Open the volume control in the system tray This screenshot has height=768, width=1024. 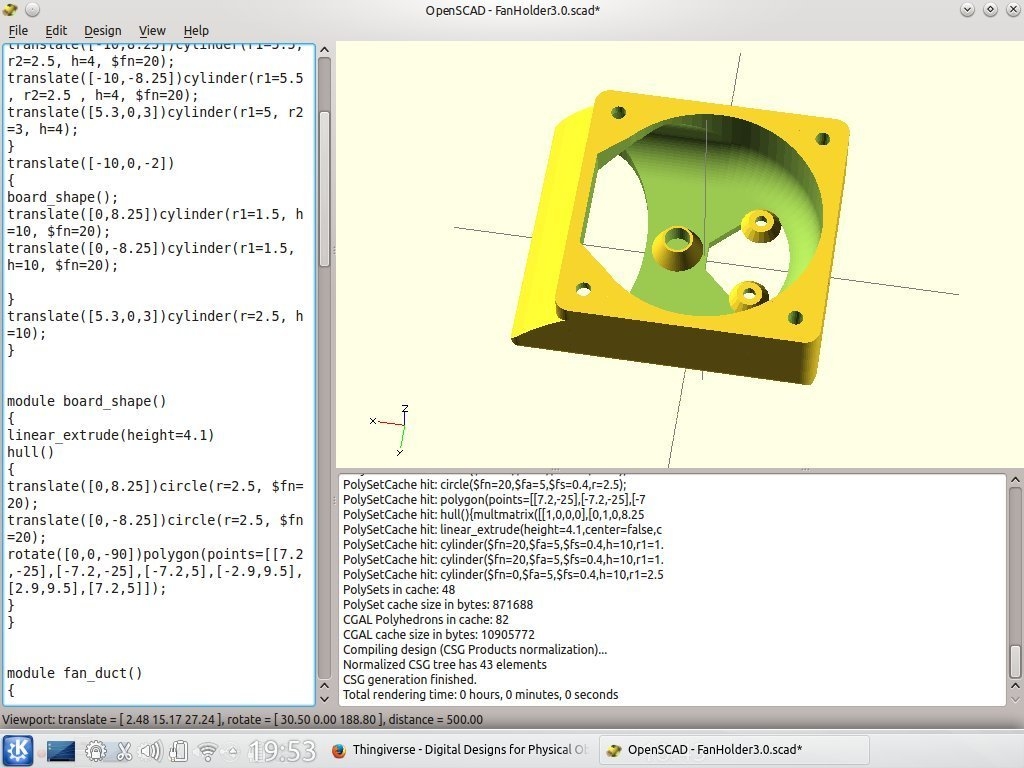click(151, 750)
